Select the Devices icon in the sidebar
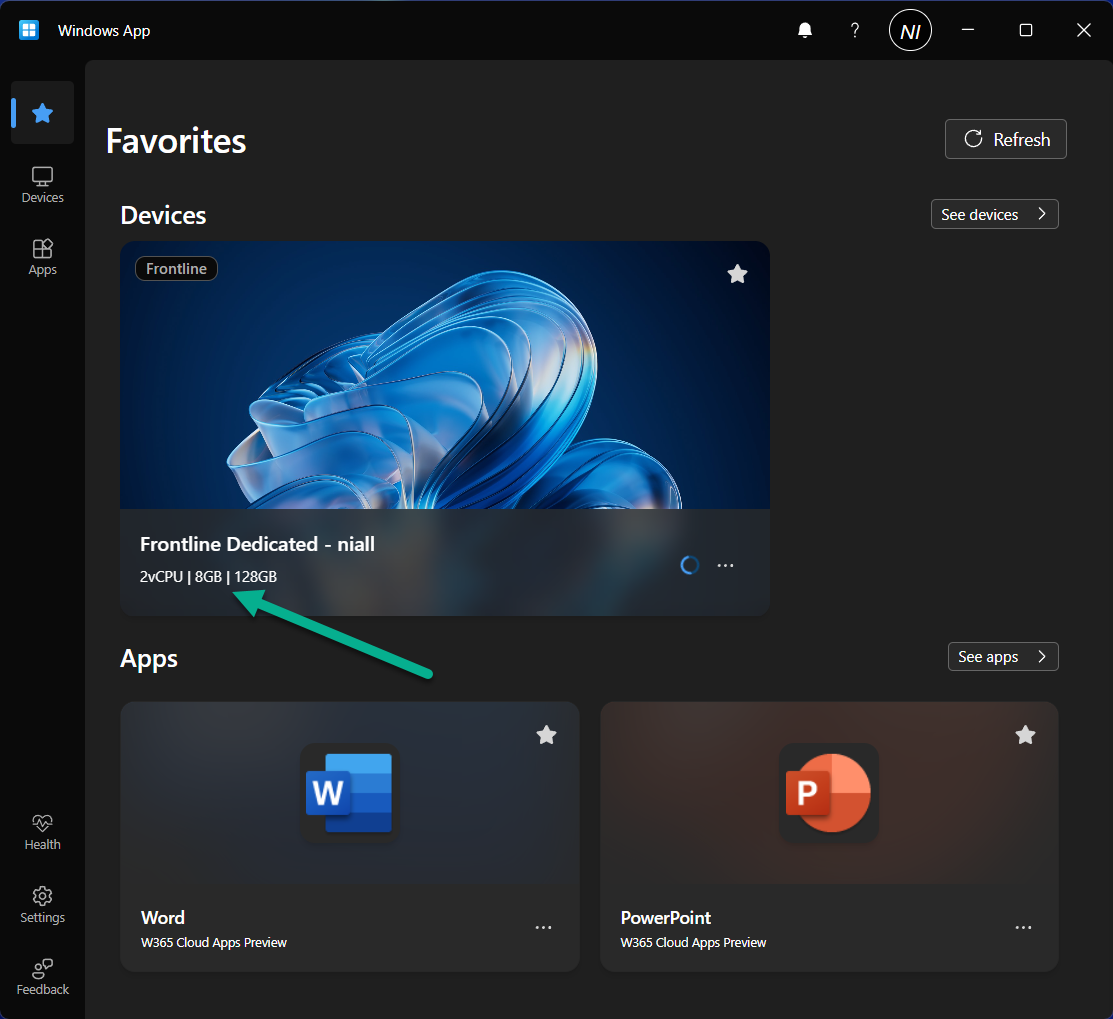 (x=42, y=184)
